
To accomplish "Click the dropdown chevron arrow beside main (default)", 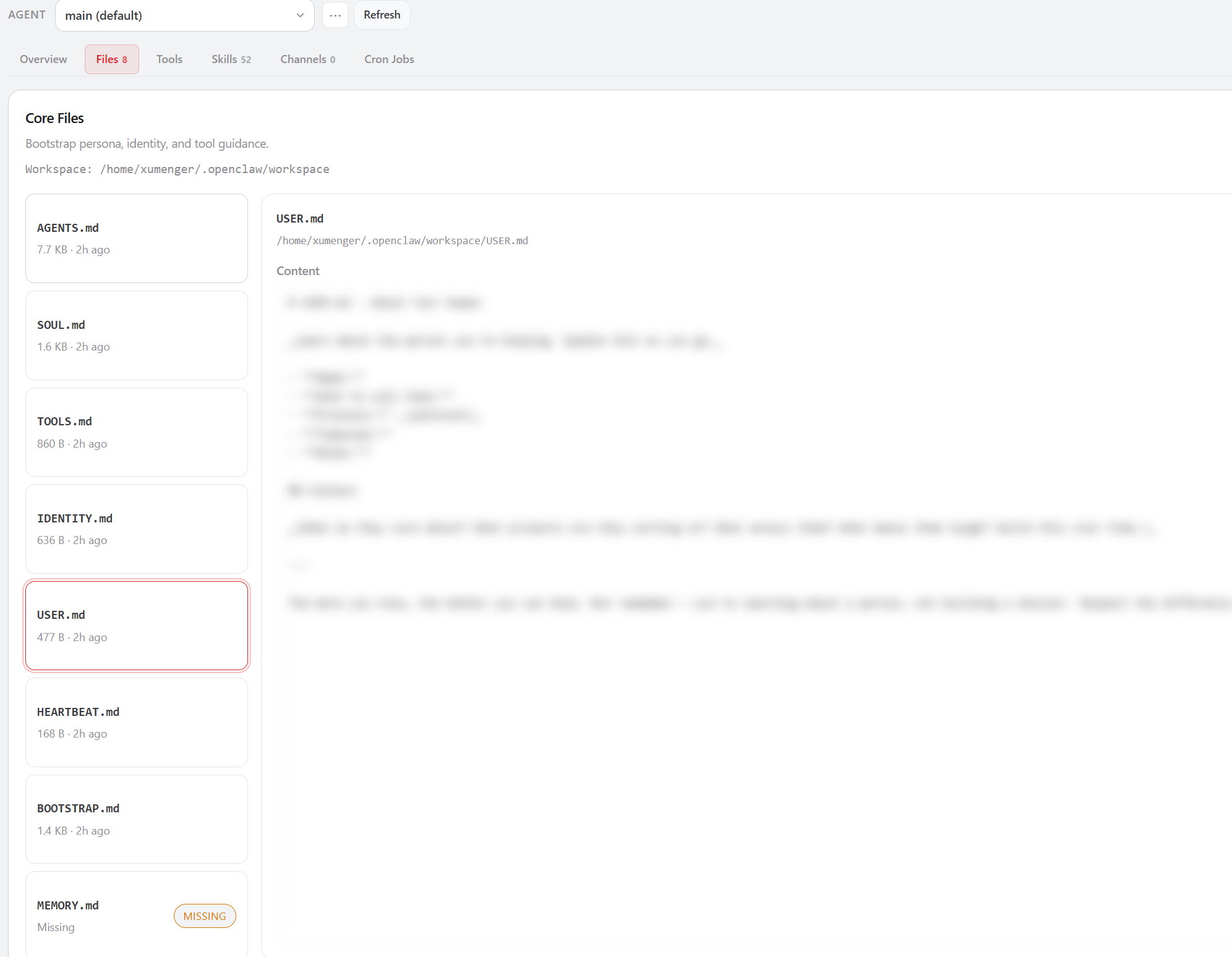I will click(x=300, y=15).
